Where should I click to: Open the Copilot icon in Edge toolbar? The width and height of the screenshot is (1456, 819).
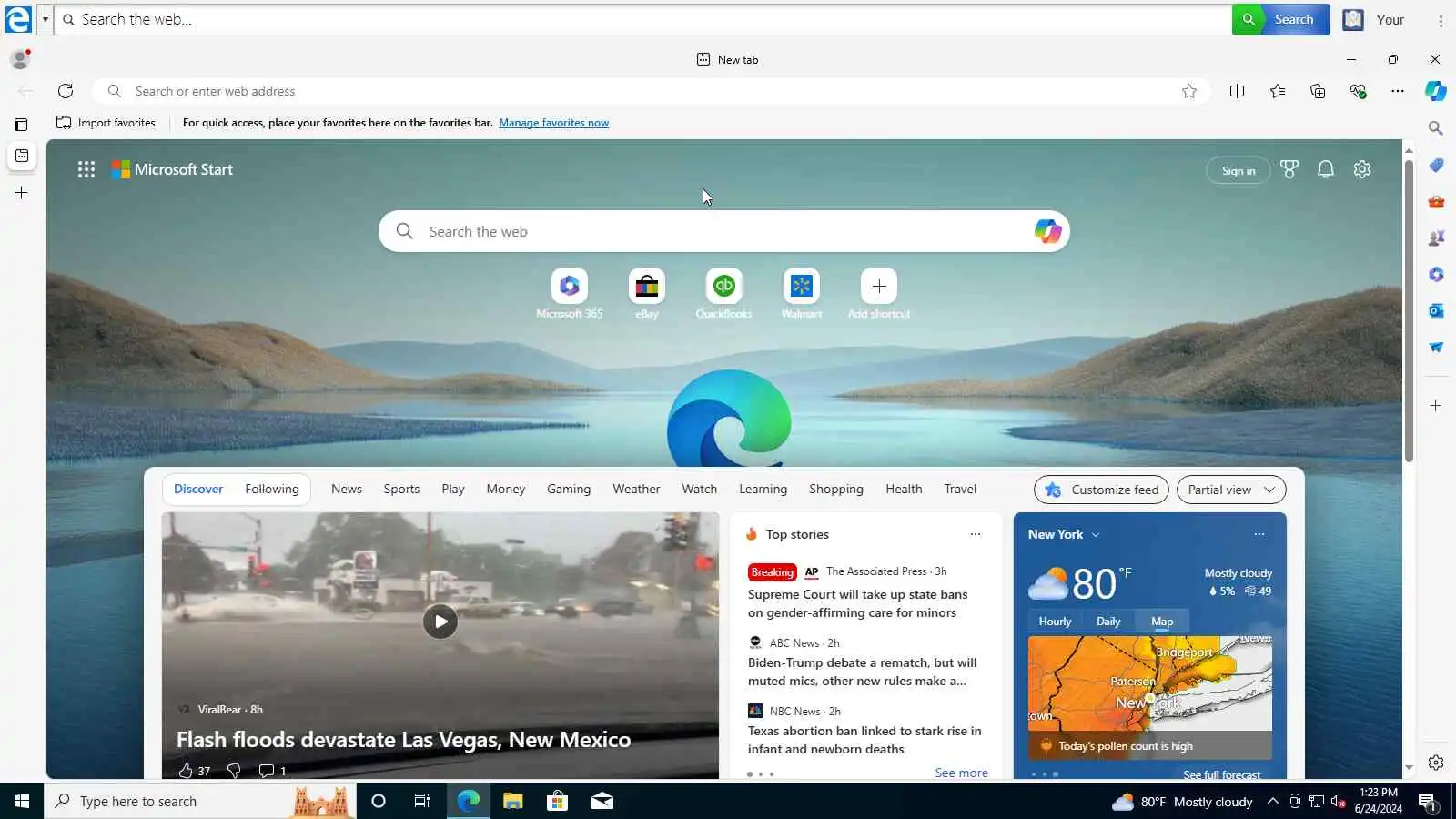point(1435,91)
